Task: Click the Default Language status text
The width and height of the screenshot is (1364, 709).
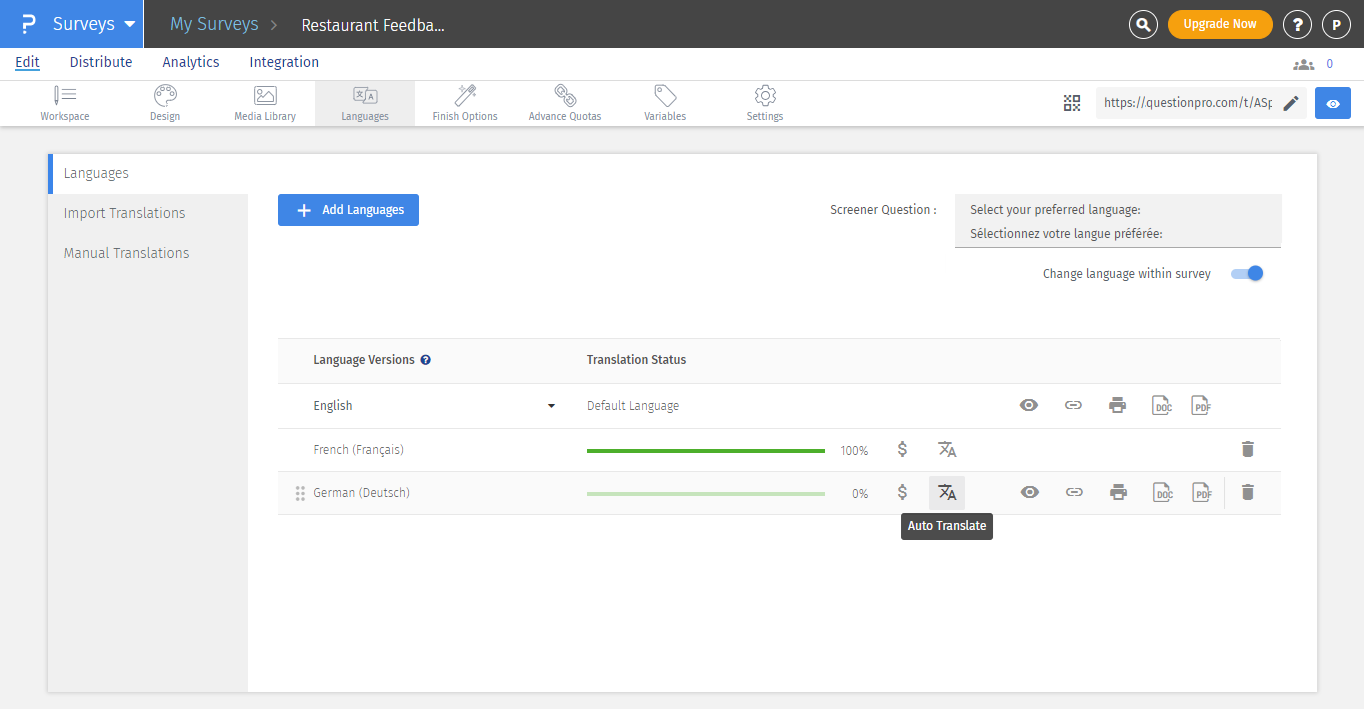Action: tap(633, 406)
